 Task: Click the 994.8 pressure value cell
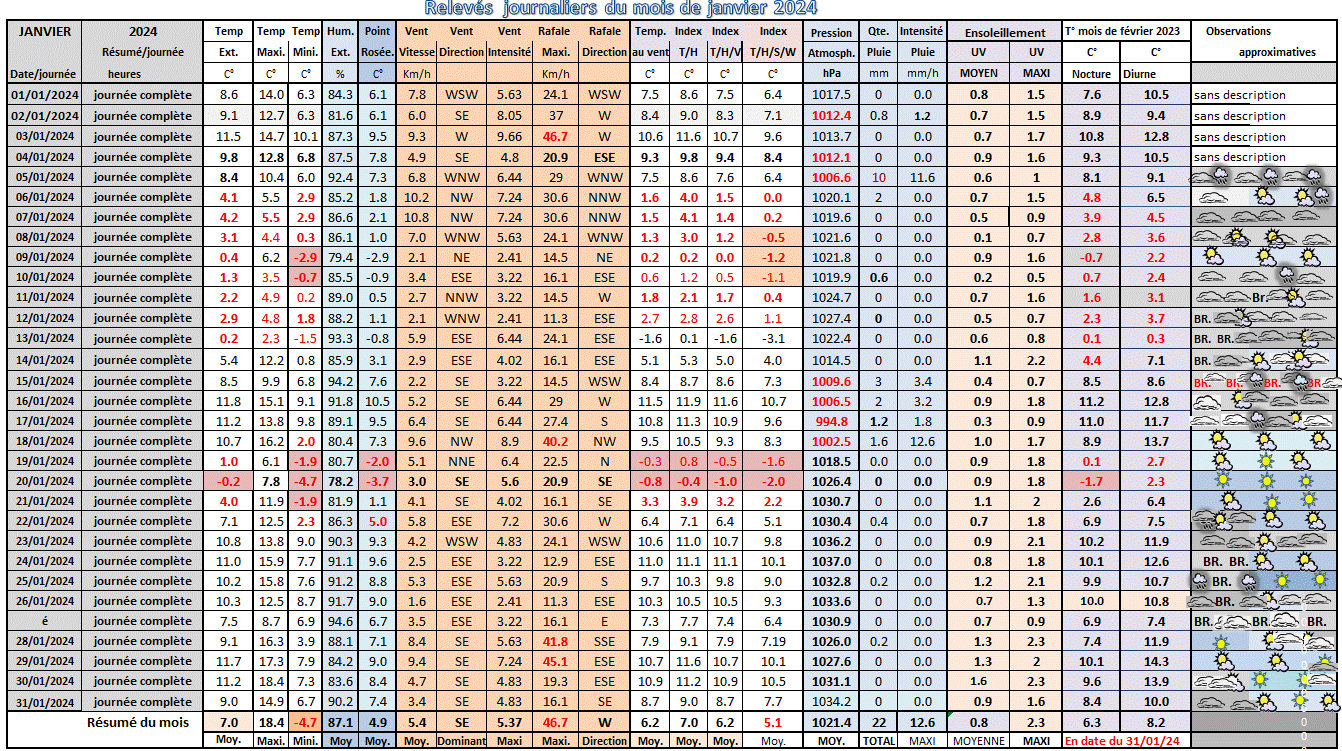click(830, 421)
